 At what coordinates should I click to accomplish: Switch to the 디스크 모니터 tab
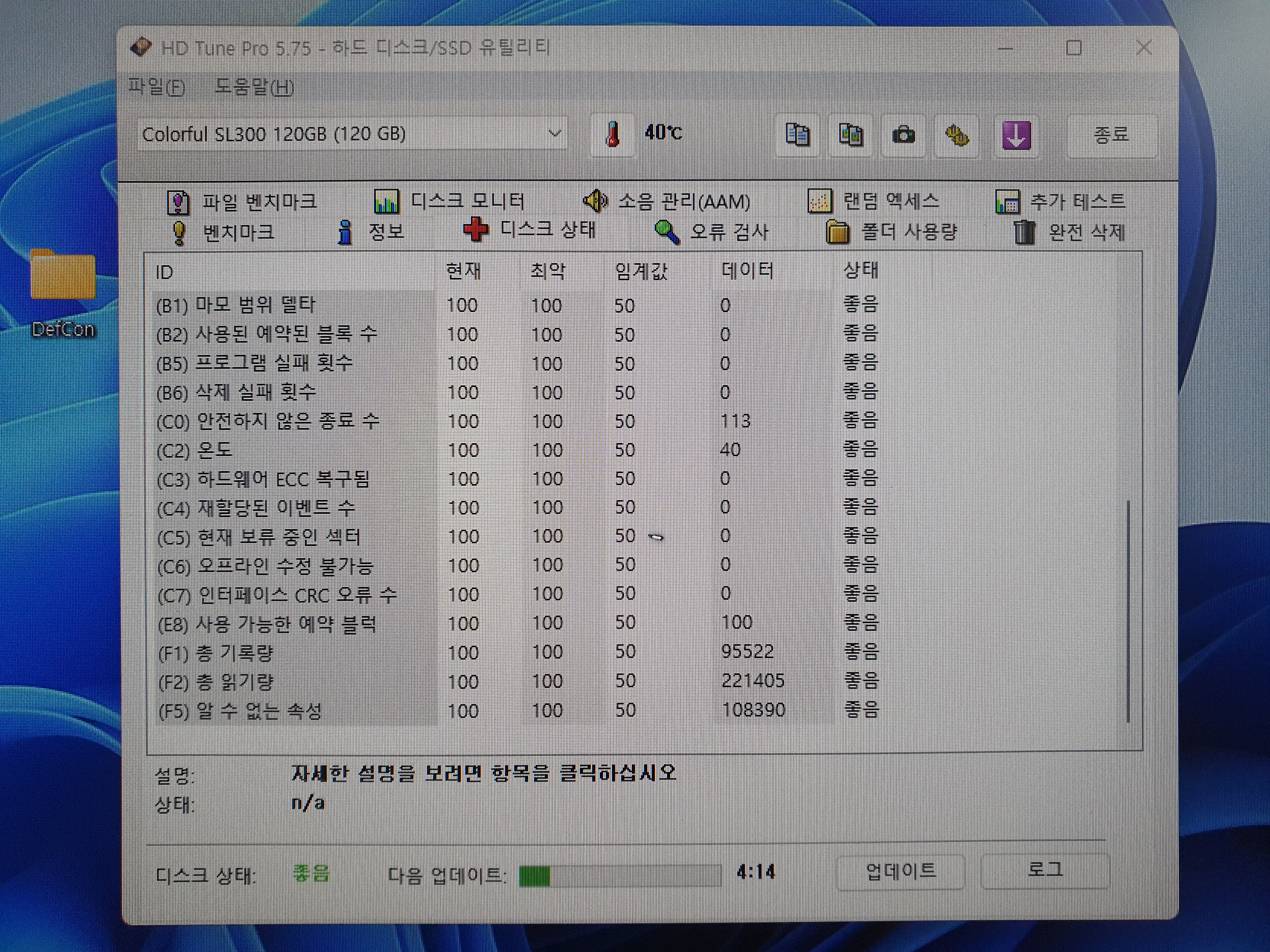pos(449,201)
